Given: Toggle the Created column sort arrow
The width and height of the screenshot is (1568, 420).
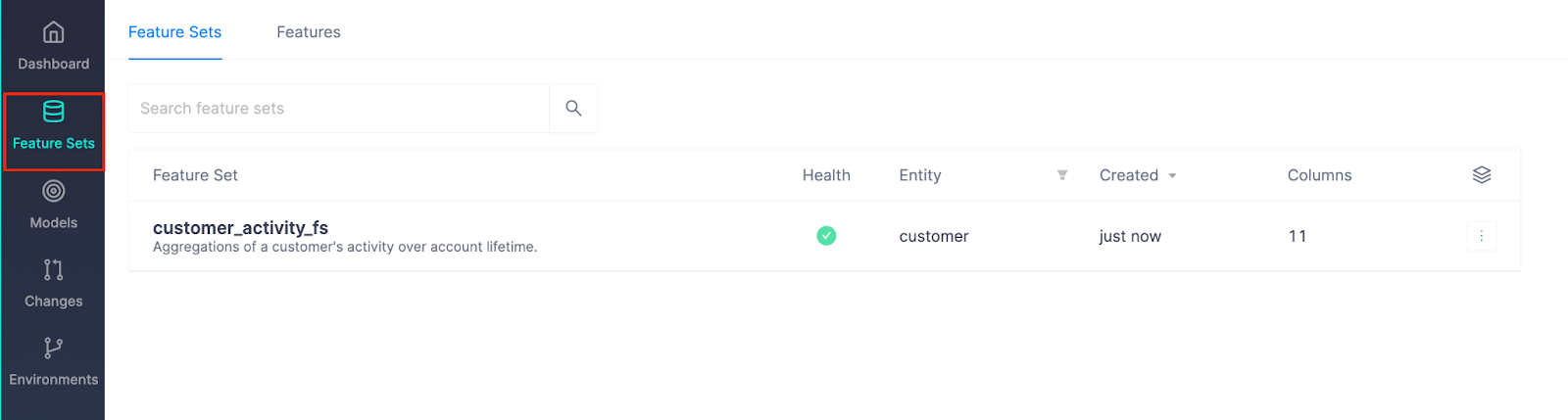Looking at the screenshot, I should pyautogui.click(x=1172, y=176).
